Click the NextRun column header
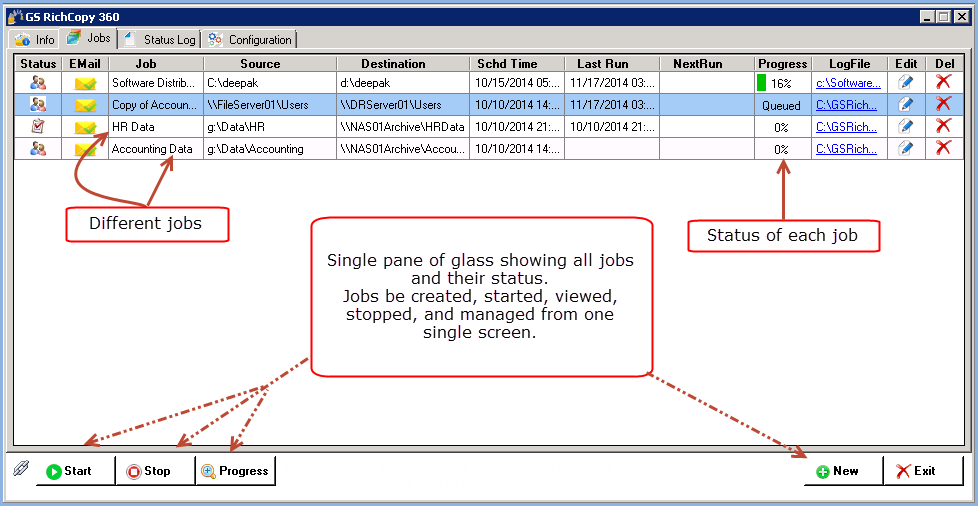This screenshot has width=978, height=506. tap(707, 64)
